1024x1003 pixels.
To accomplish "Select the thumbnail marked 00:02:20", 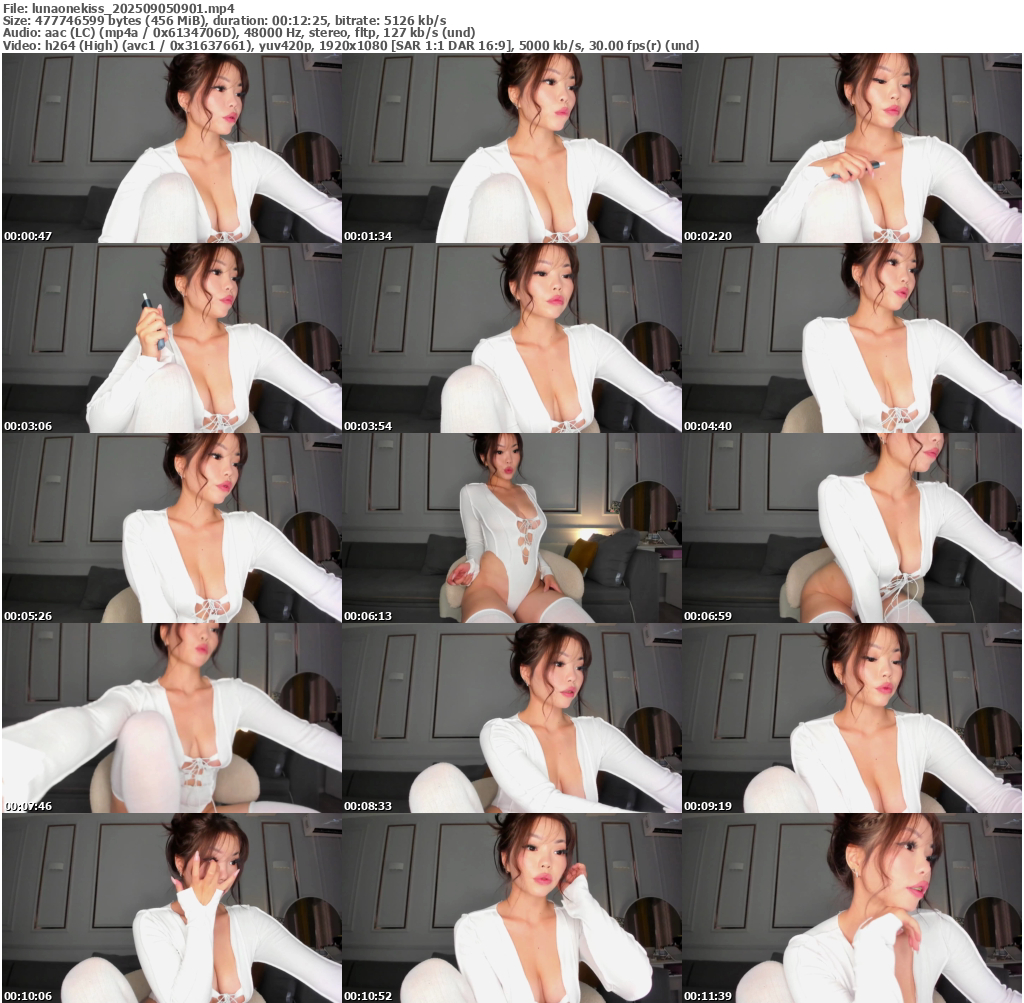I will 852,148.
